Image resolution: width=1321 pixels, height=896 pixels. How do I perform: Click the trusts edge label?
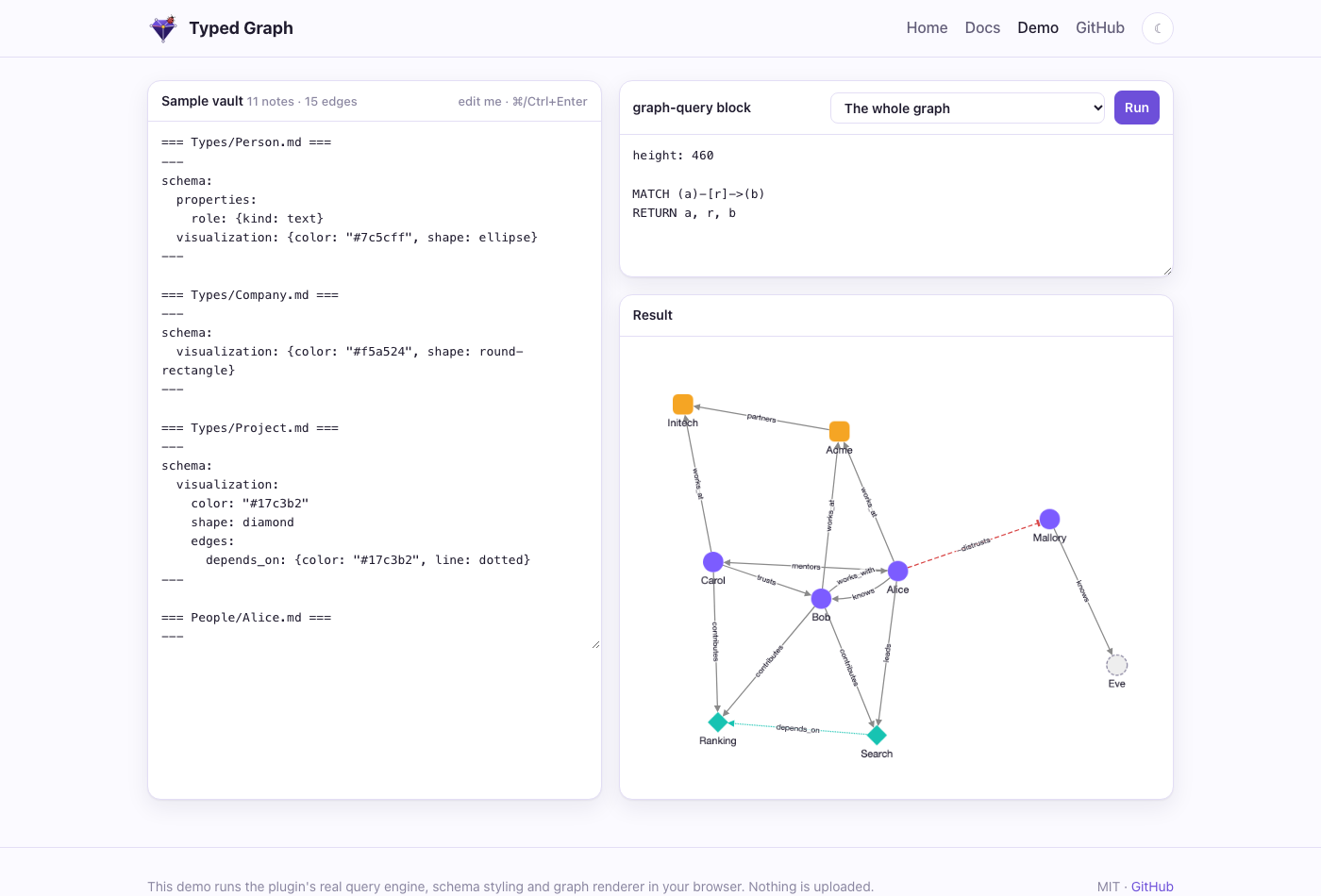(x=766, y=580)
